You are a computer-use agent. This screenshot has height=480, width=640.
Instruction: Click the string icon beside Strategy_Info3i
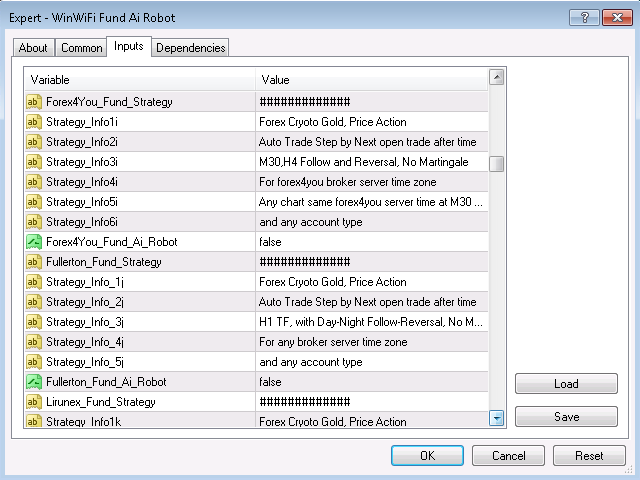pyautogui.click(x=34, y=162)
